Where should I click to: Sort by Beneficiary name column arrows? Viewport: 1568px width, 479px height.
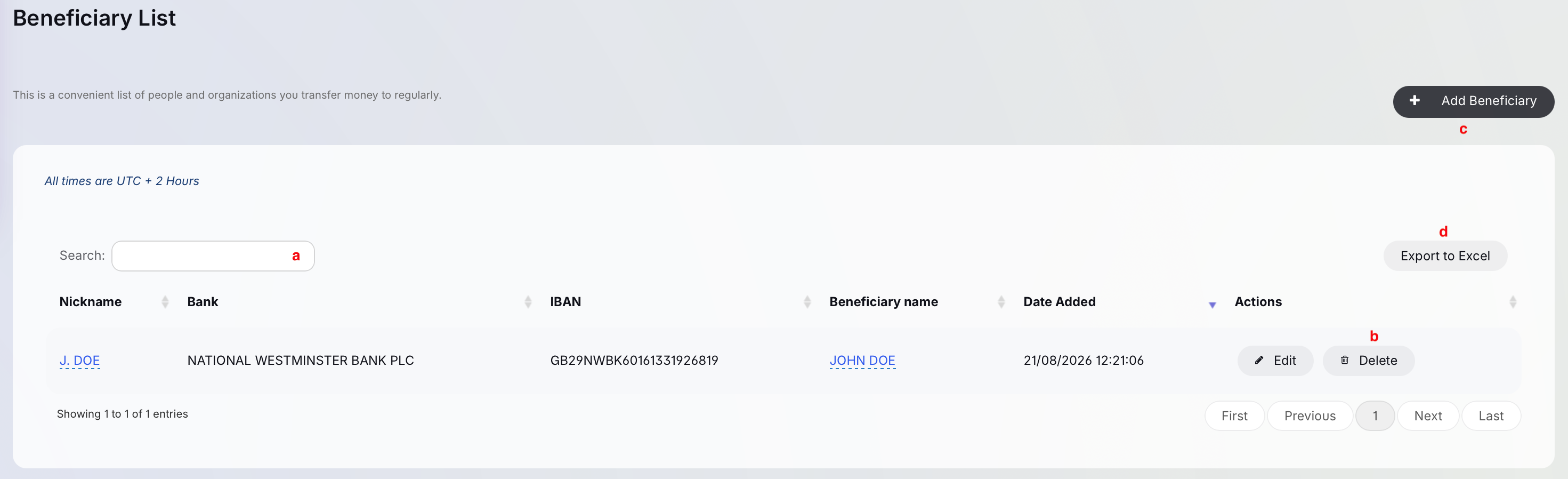pyautogui.click(x=1001, y=302)
